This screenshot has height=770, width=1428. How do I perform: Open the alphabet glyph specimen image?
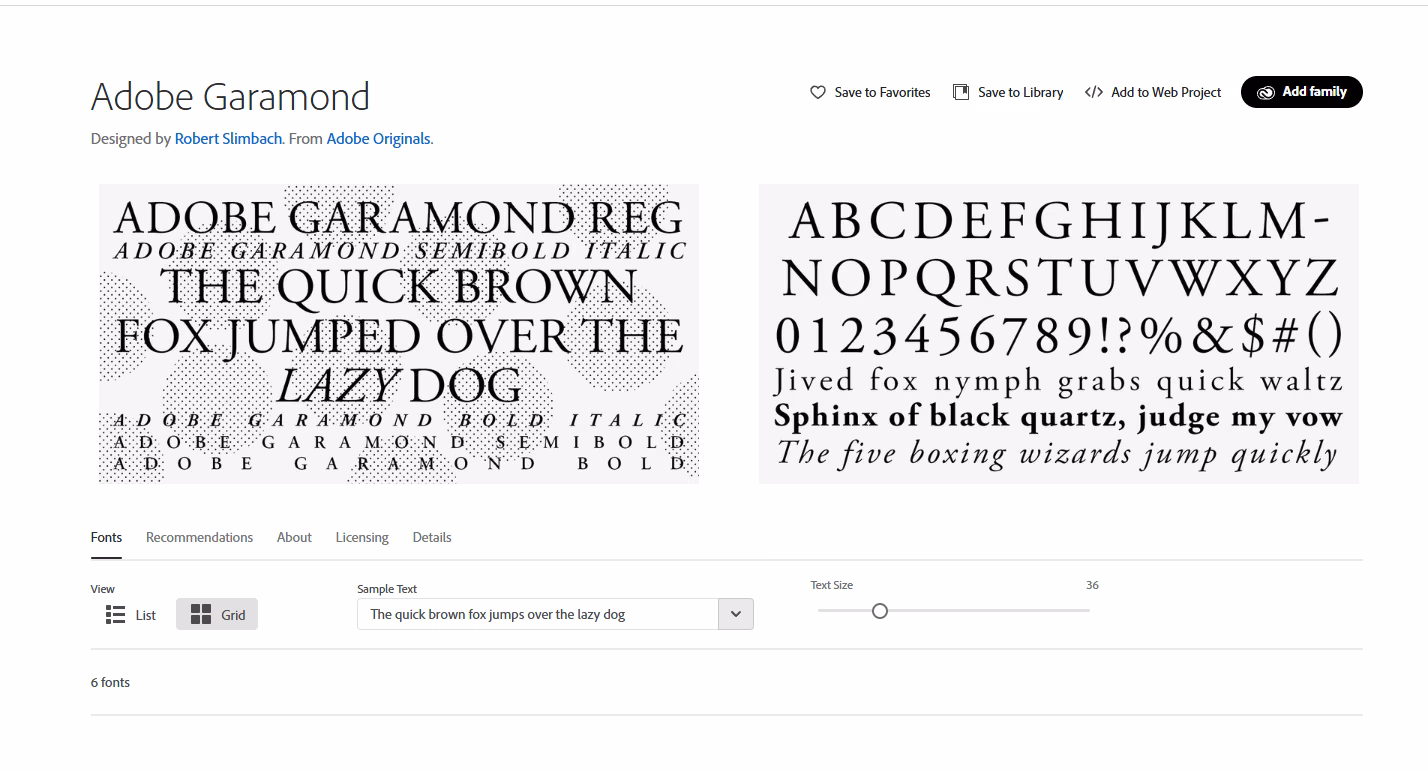click(x=1059, y=334)
